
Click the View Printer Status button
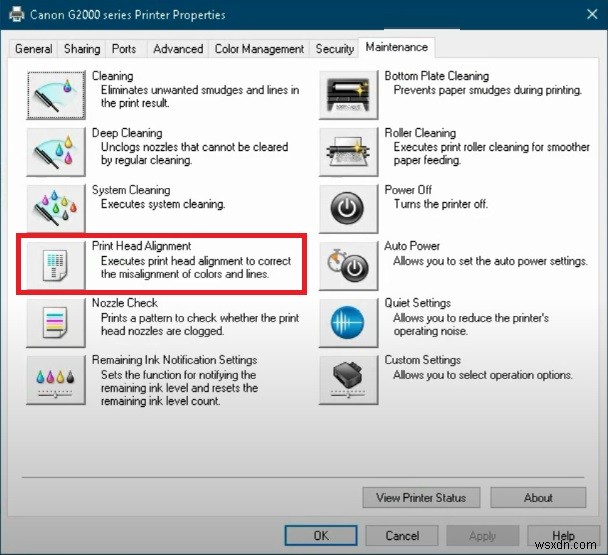421,498
